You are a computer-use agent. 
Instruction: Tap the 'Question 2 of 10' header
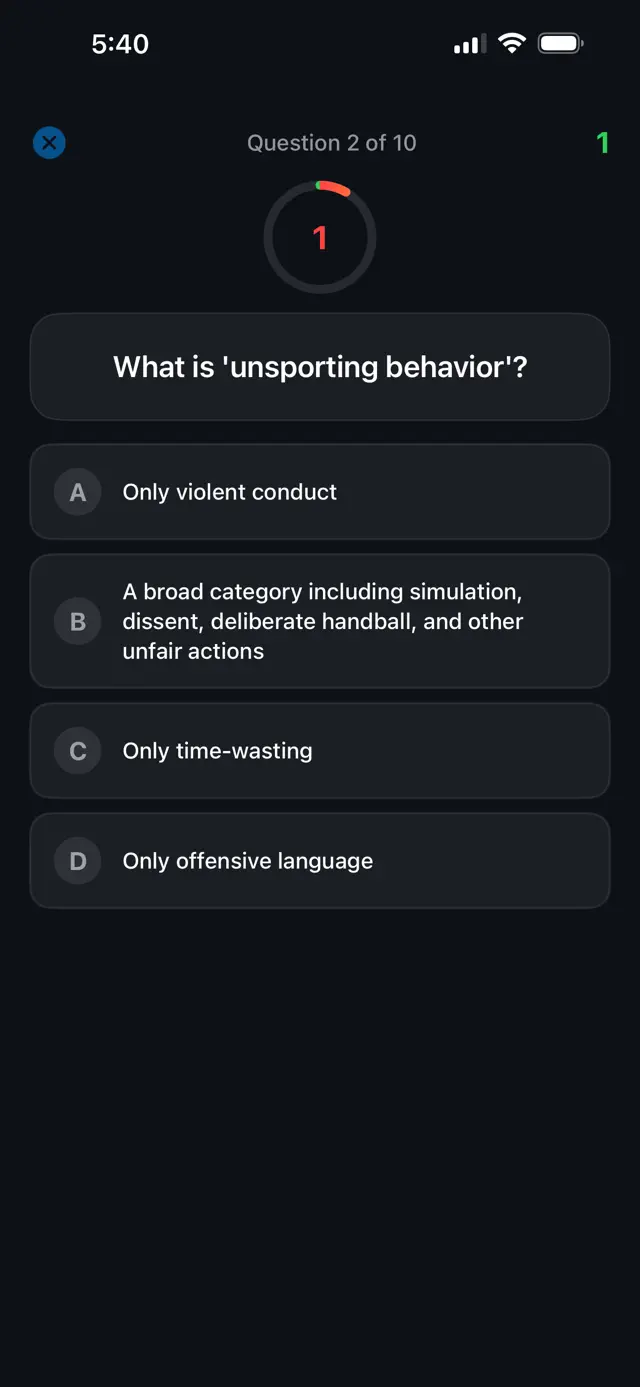point(331,143)
